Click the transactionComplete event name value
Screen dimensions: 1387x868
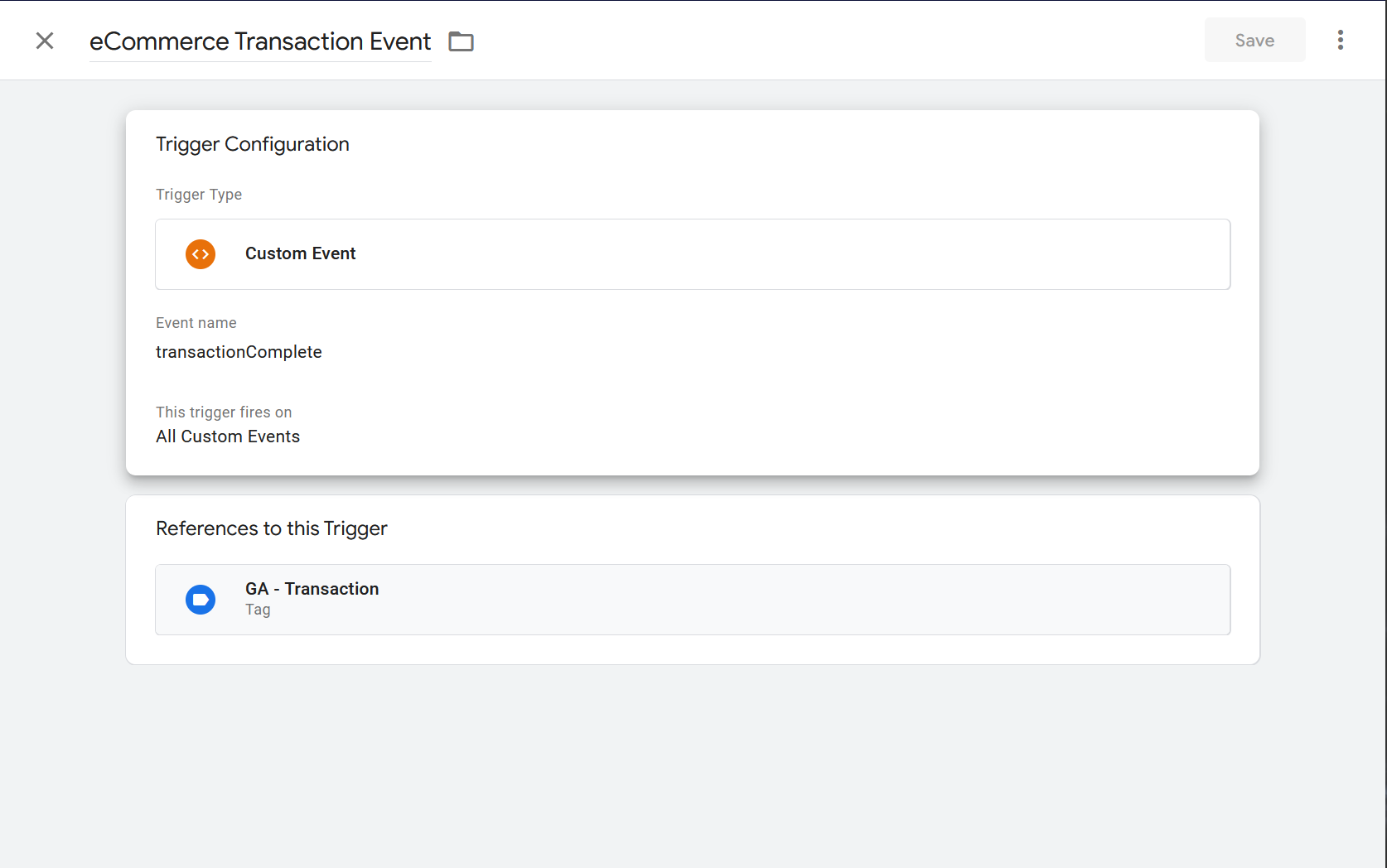[x=239, y=352]
